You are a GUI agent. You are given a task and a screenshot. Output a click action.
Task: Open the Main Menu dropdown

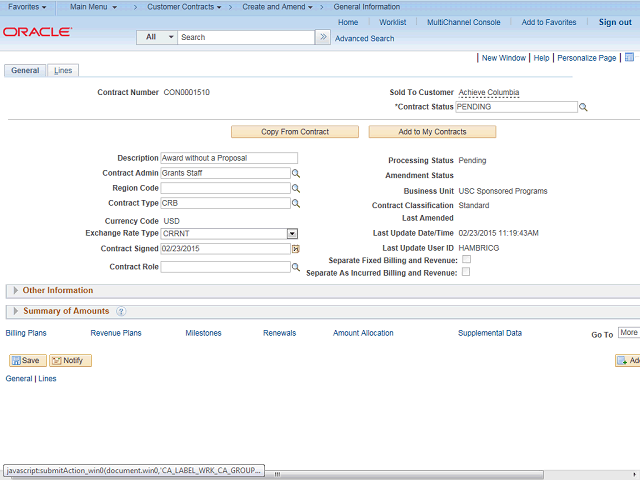93,7
